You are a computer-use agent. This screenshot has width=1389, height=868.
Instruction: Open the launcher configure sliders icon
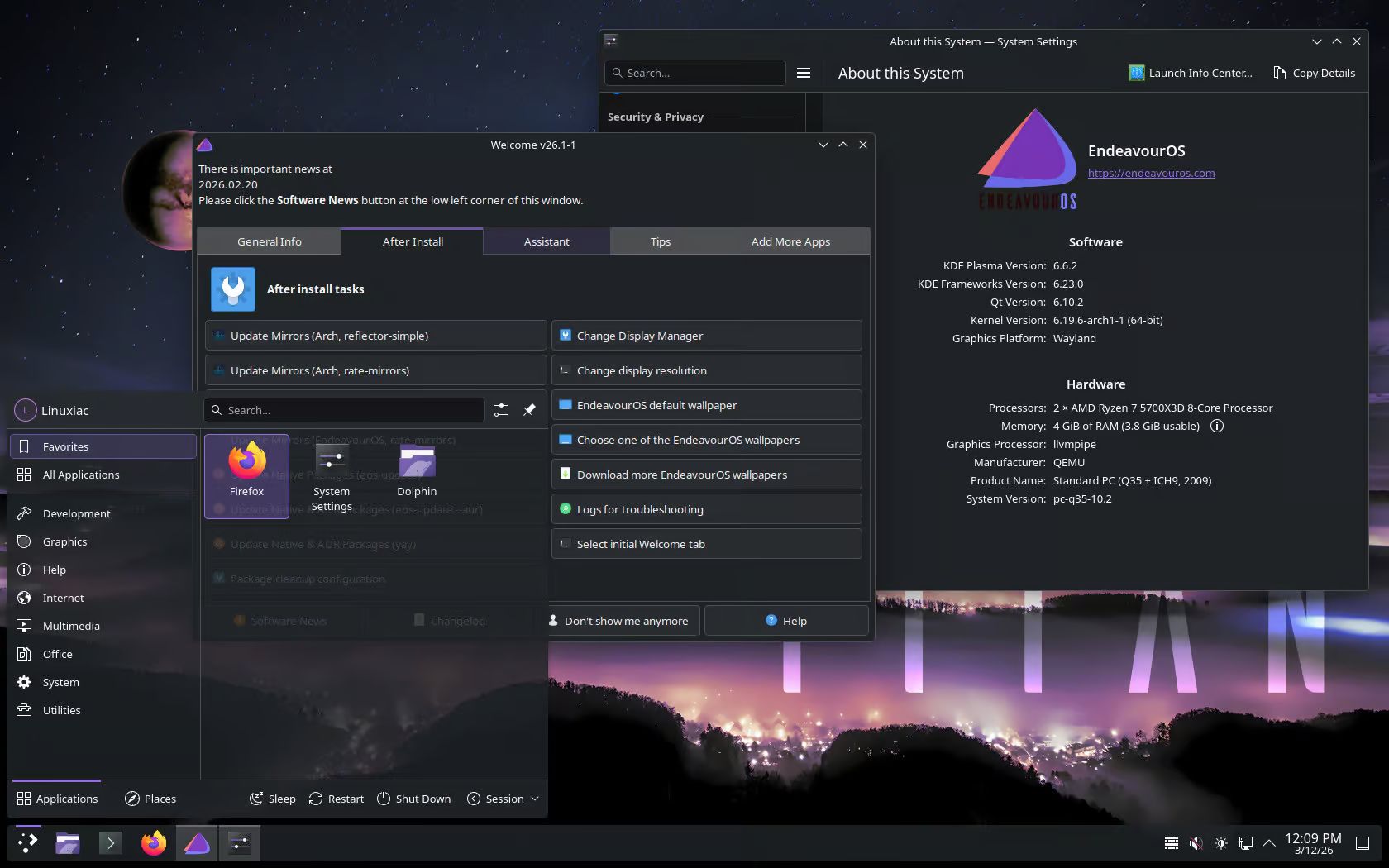(x=501, y=410)
